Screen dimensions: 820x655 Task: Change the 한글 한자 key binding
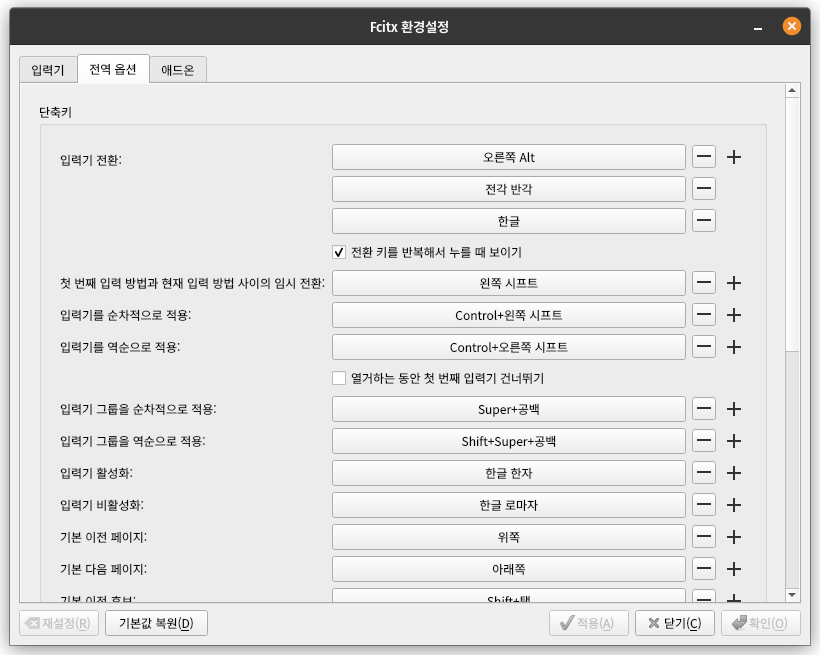(x=508, y=473)
